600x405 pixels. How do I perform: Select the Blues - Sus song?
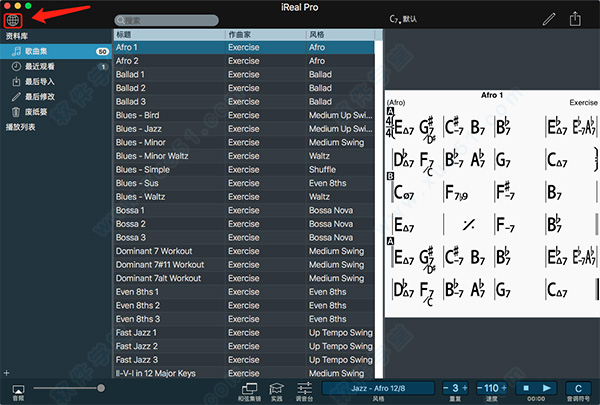[x=244, y=183]
